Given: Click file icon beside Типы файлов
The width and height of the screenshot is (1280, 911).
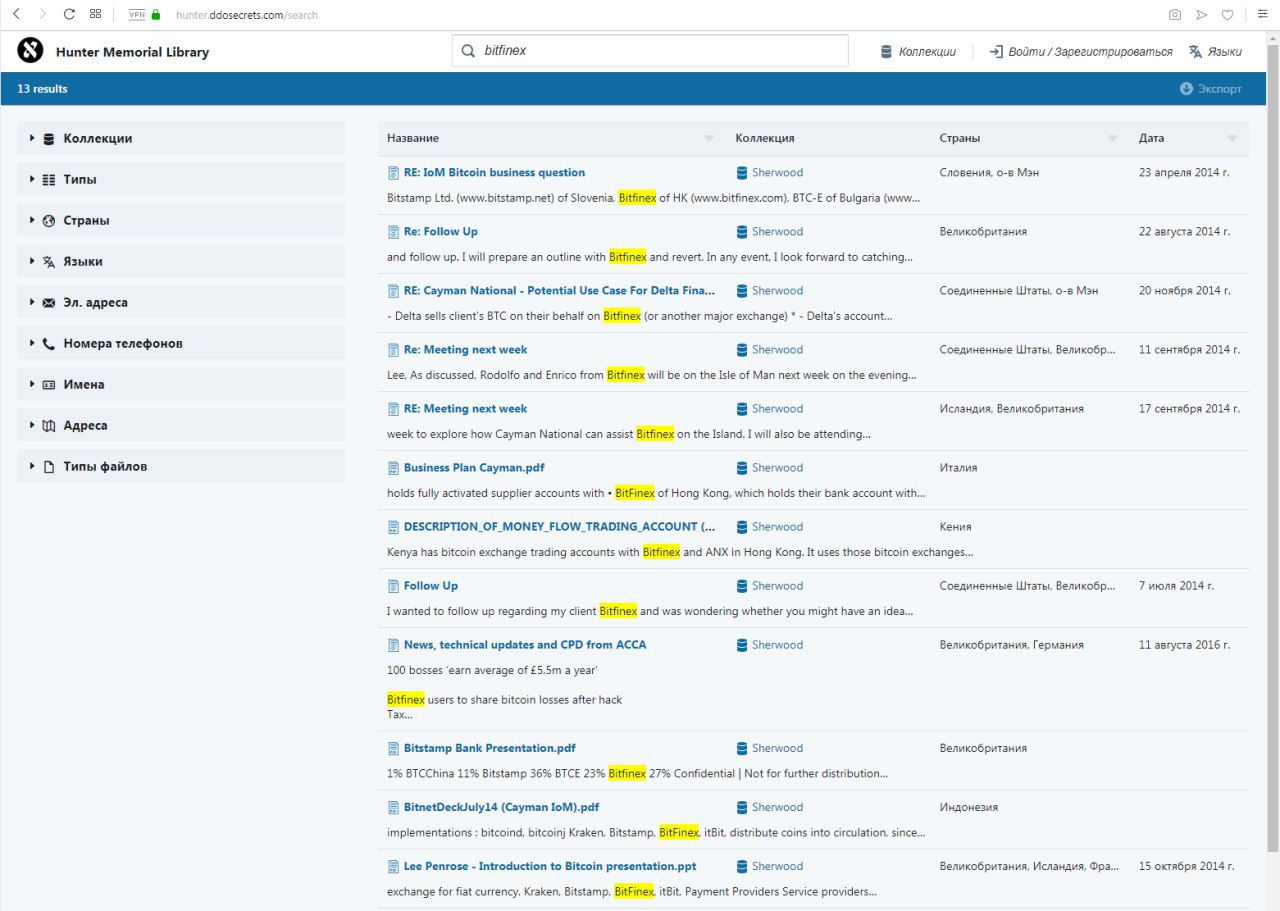Looking at the screenshot, I should point(49,467).
